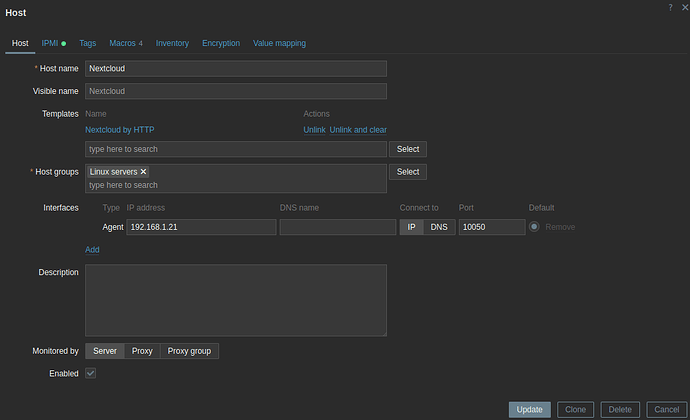Screen dimensions: 690x420
Task: Set Monitored by Proxy
Action: point(142,351)
